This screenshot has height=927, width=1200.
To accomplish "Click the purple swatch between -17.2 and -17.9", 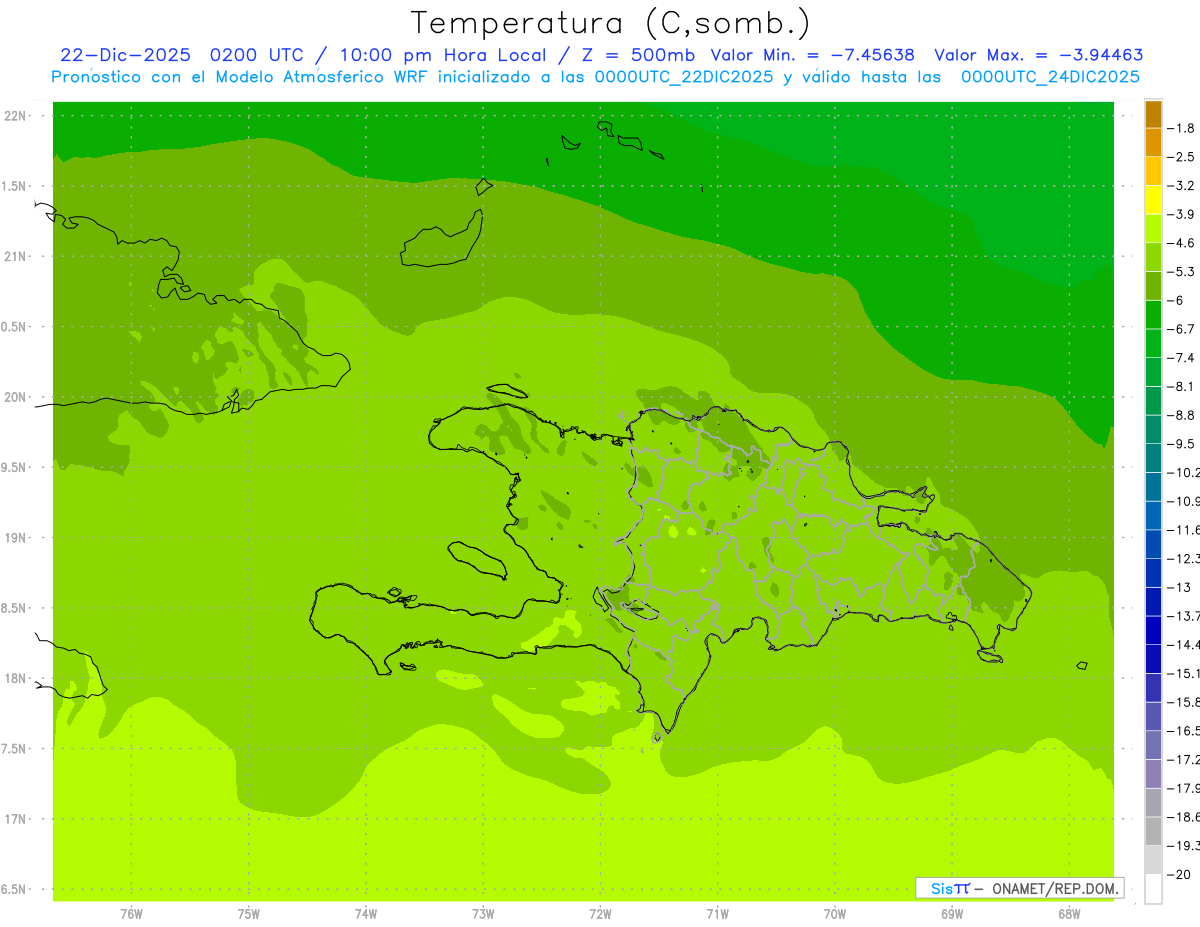I will tap(1153, 774).
